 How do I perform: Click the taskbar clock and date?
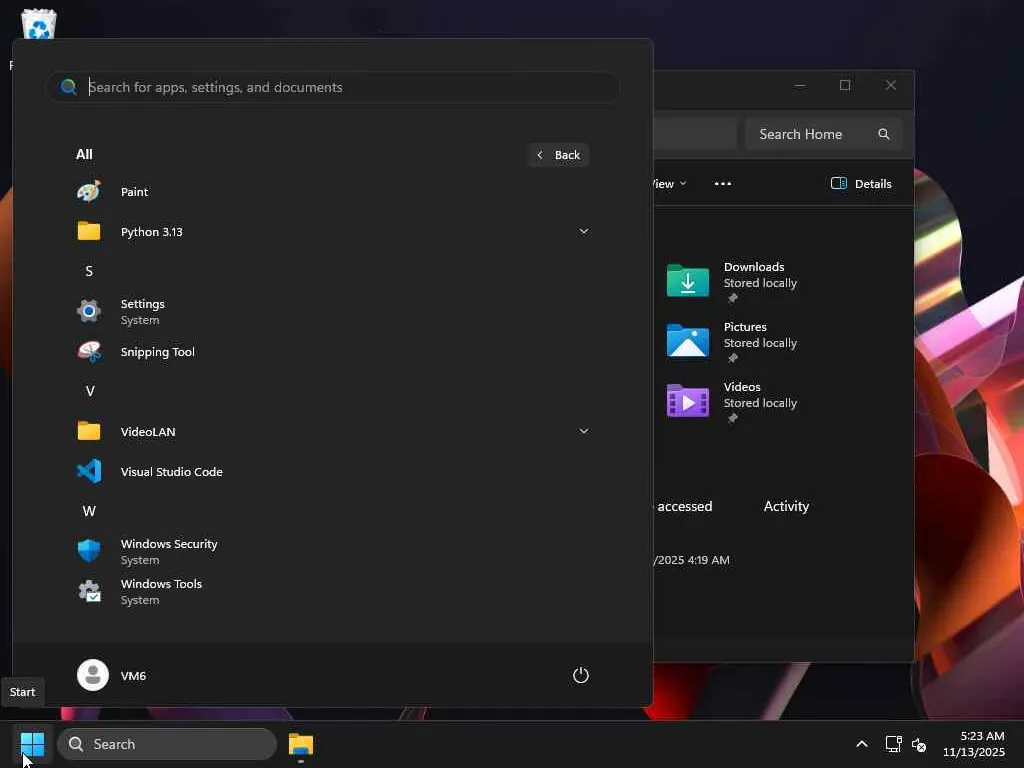pos(974,744)
